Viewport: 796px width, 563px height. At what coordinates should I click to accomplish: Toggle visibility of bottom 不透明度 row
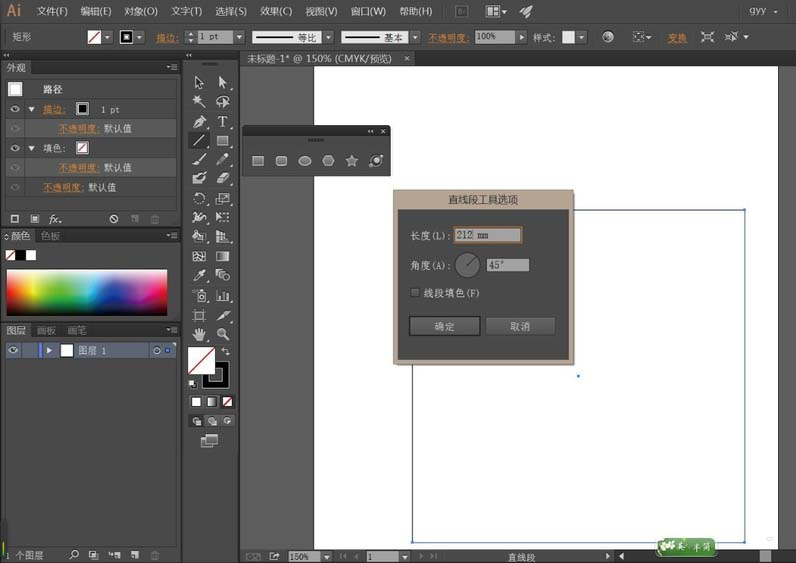point(15,187)
